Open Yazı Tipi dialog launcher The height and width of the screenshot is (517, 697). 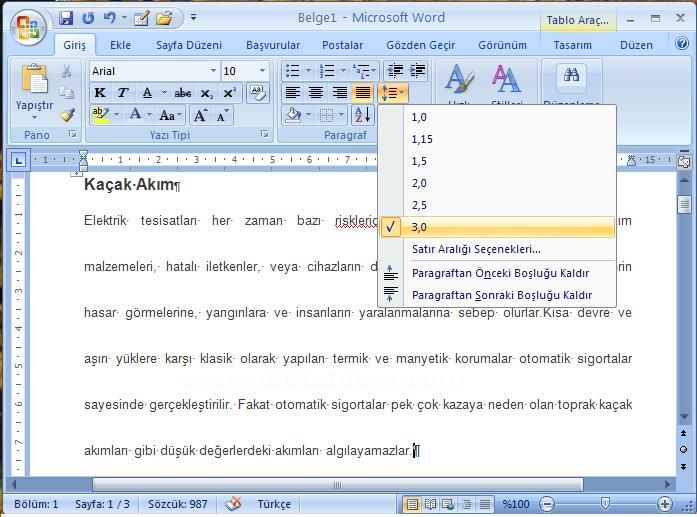tap(264, 134)
